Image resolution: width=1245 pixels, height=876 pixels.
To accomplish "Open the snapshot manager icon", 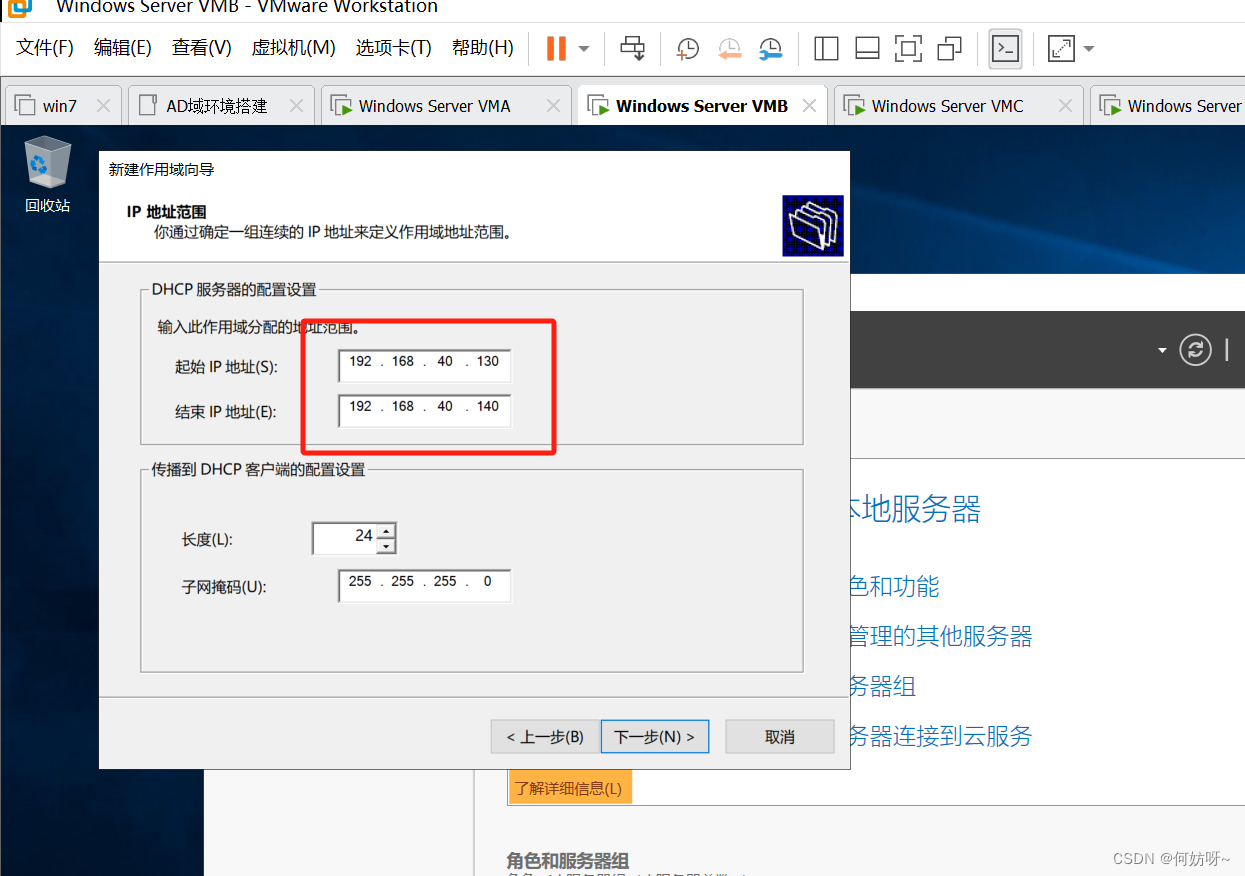I will (x=770, y=48).
